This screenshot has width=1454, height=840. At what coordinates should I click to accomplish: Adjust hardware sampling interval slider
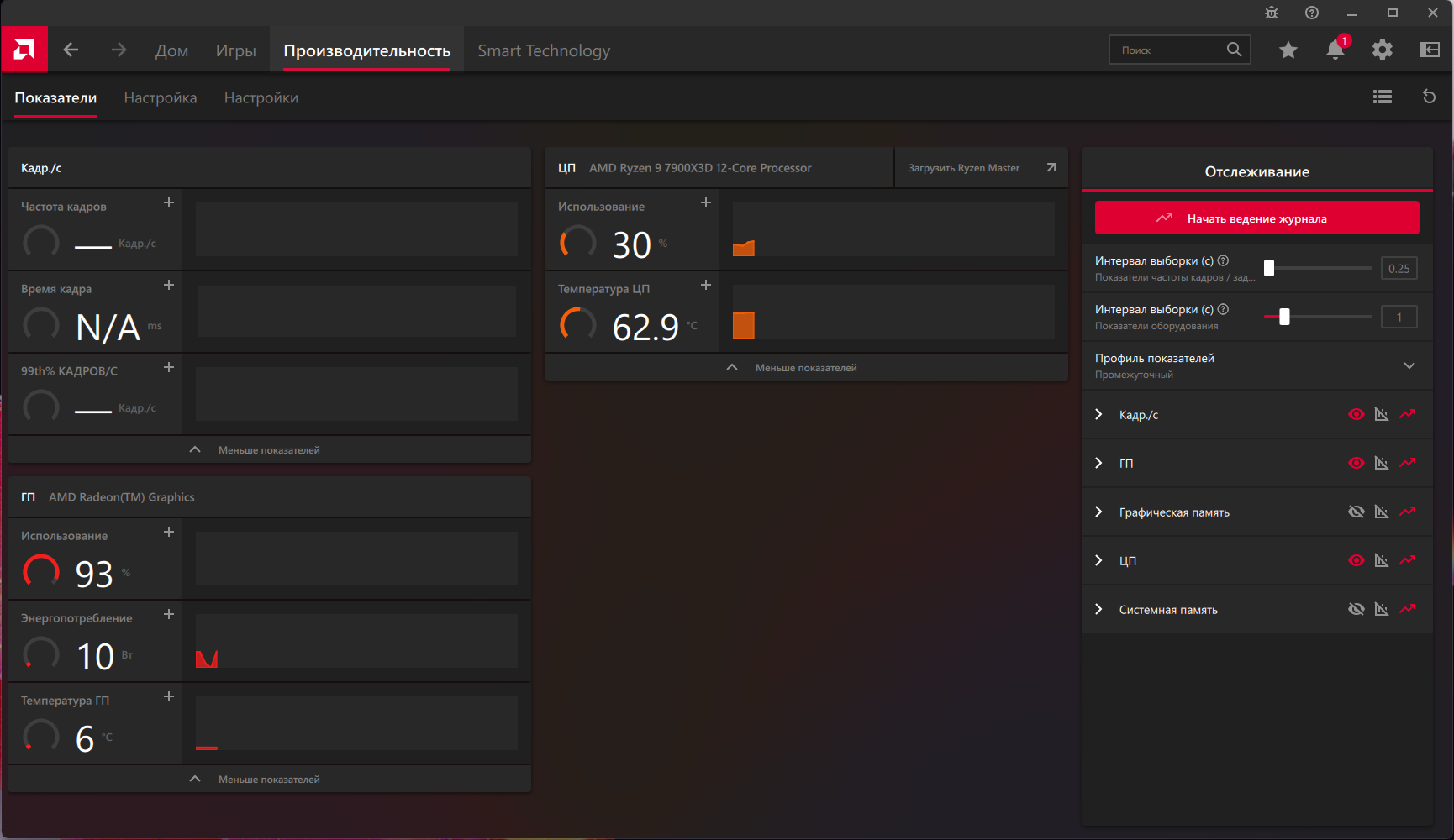(1318, 317)
